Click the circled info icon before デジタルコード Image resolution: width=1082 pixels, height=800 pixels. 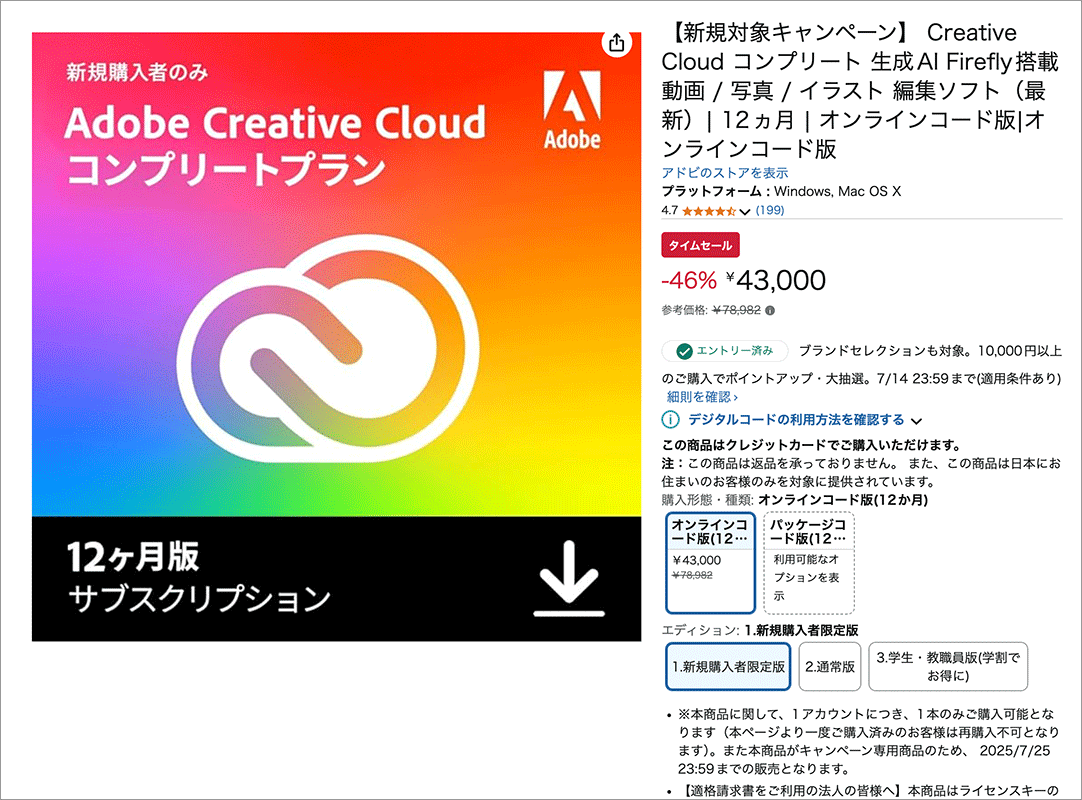pos(670,420)
